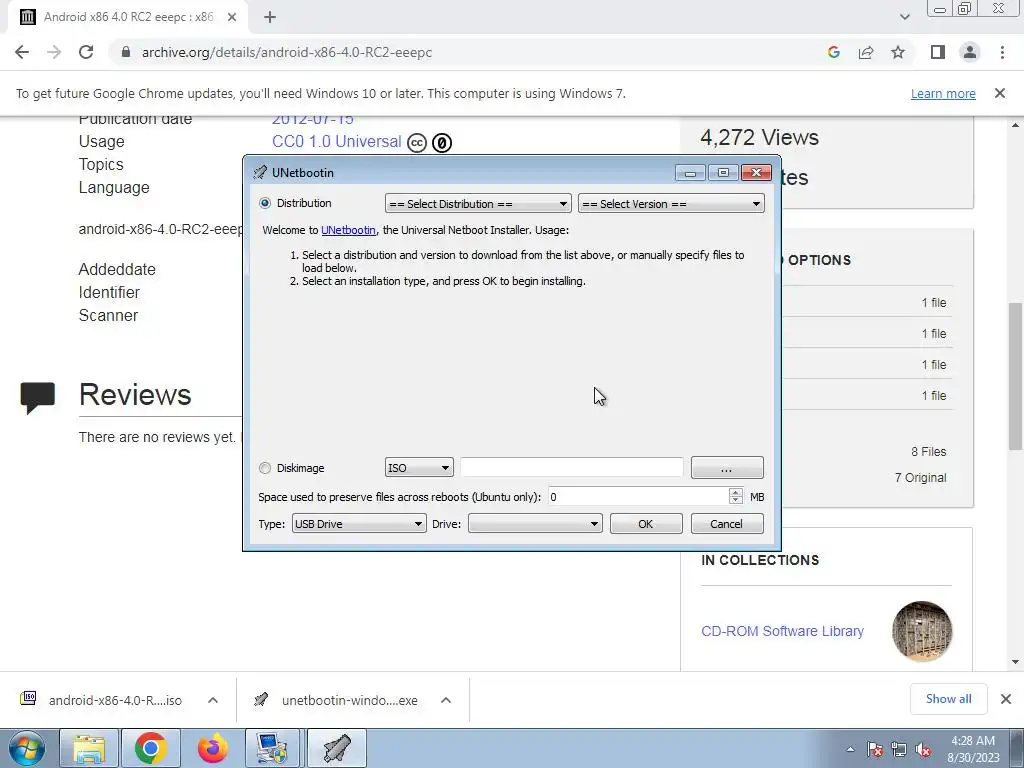Image resolution: width=1024 pixels, height=768 pixels.
Task: Click the persistent space MB field
Action: [x=638, y=497]
